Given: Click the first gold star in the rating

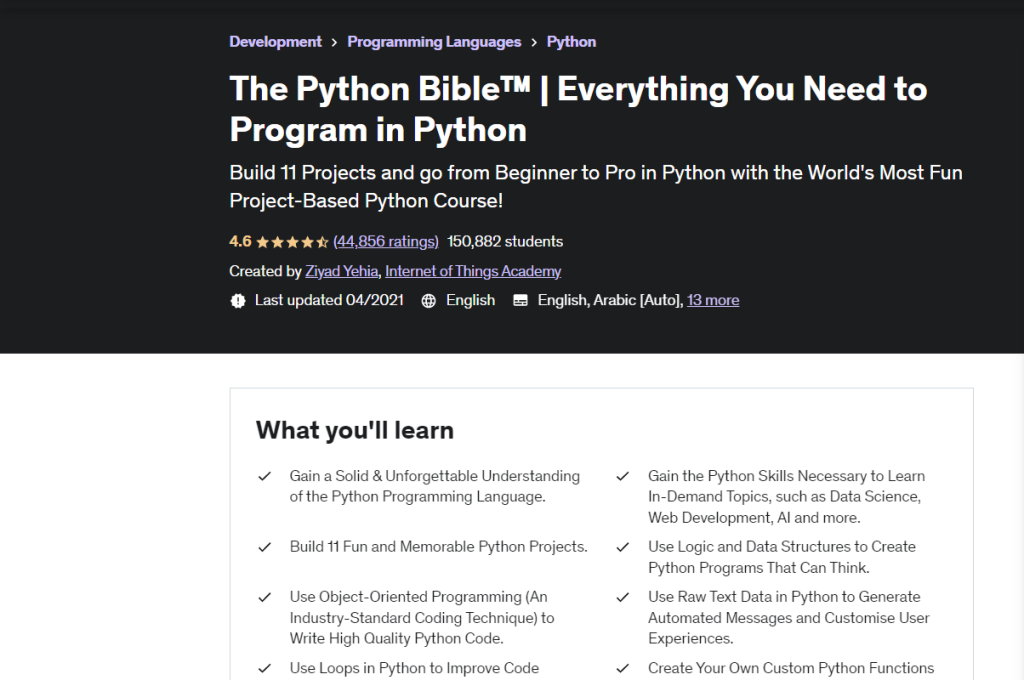Looking at the screenshot, I should click(x=261, y=241).
